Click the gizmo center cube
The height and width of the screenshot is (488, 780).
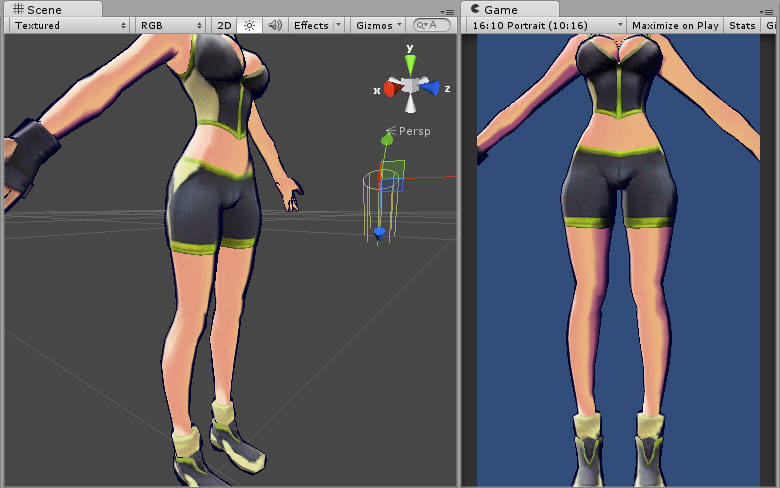(410, 86)
